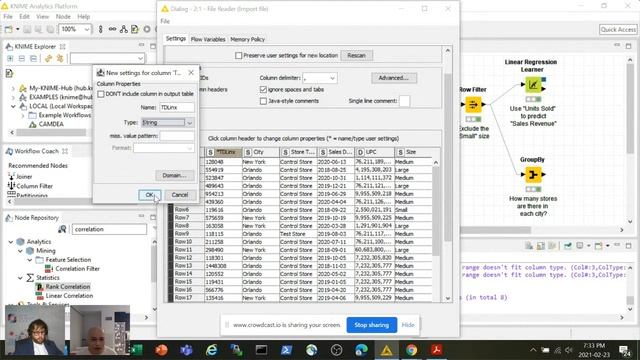Click the Microsoft Teams icon in the taskbar
The image size is (640, 360).
(x=187, y=350)
